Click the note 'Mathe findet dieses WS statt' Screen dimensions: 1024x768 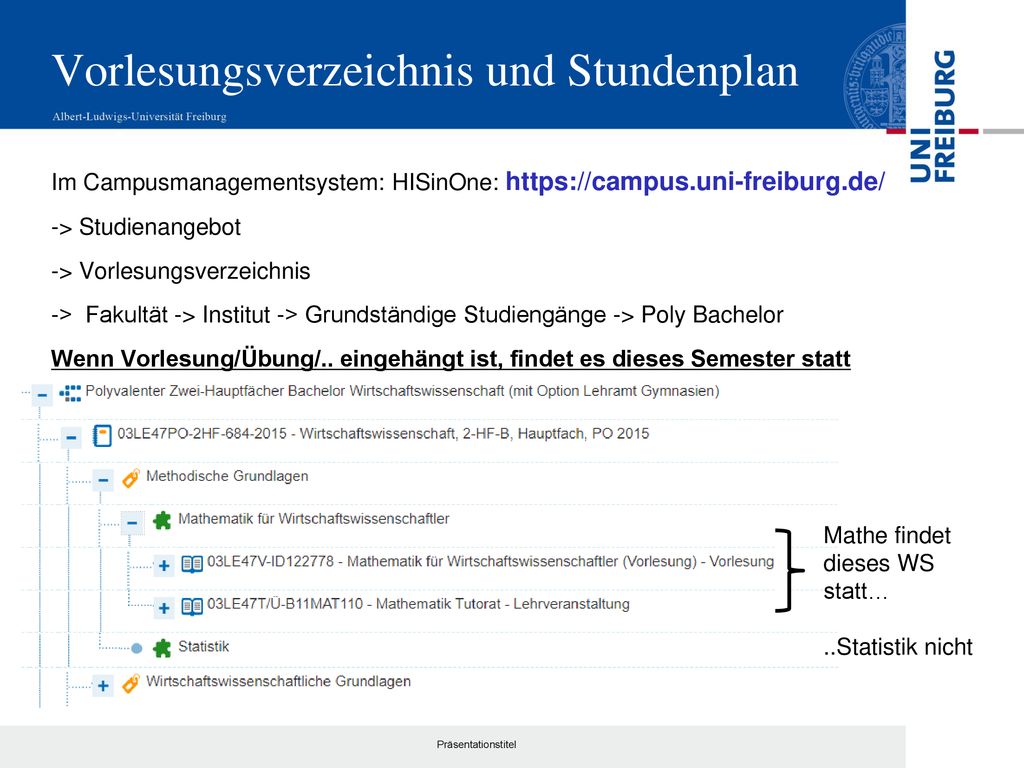tap(887, 563)
